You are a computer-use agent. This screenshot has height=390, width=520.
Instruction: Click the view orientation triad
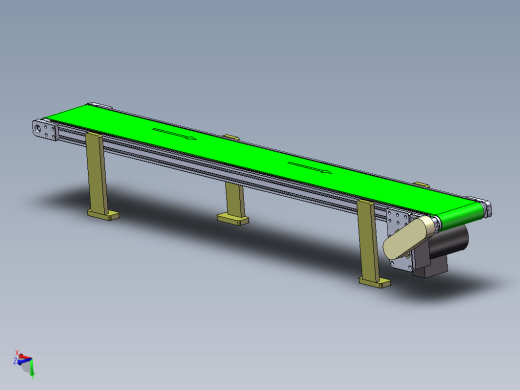(x=24, y=364)
